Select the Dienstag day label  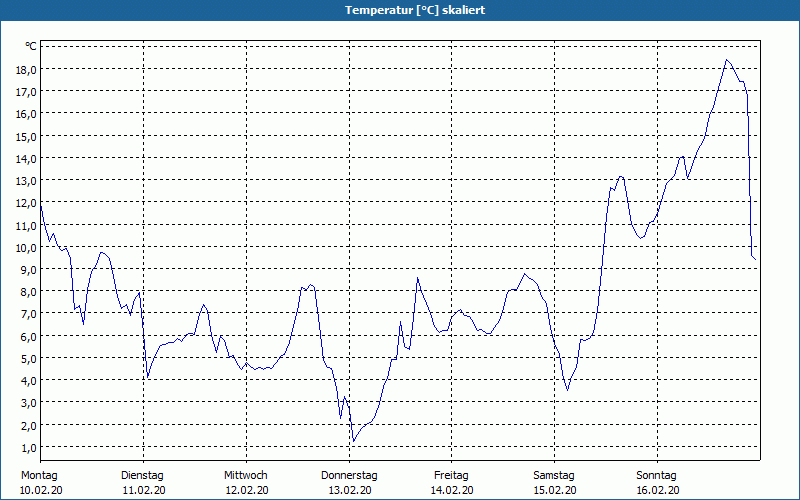click(142, 475)
